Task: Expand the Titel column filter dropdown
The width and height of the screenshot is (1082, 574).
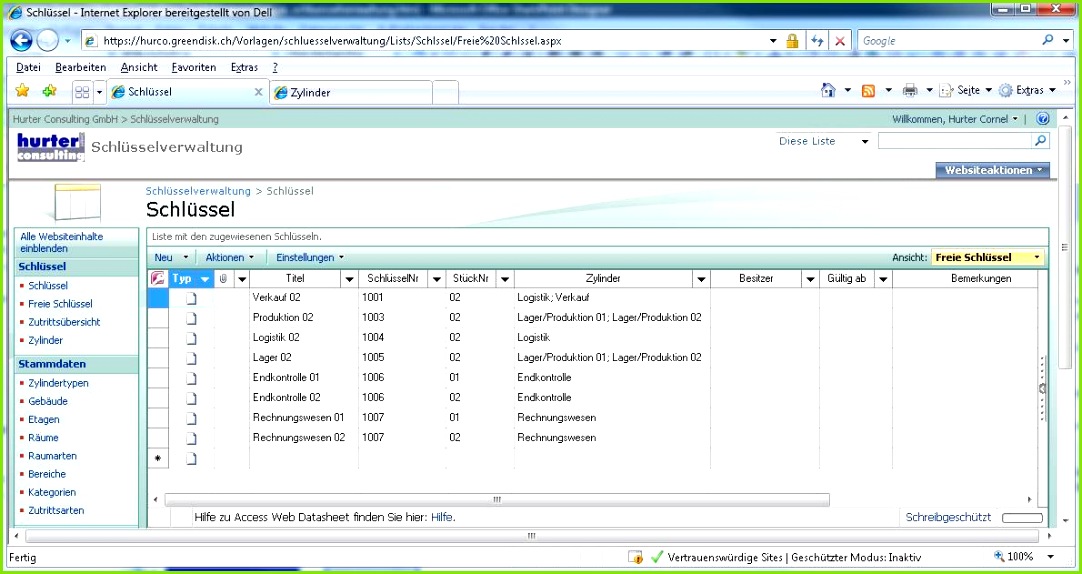Action: click(349, 279)
